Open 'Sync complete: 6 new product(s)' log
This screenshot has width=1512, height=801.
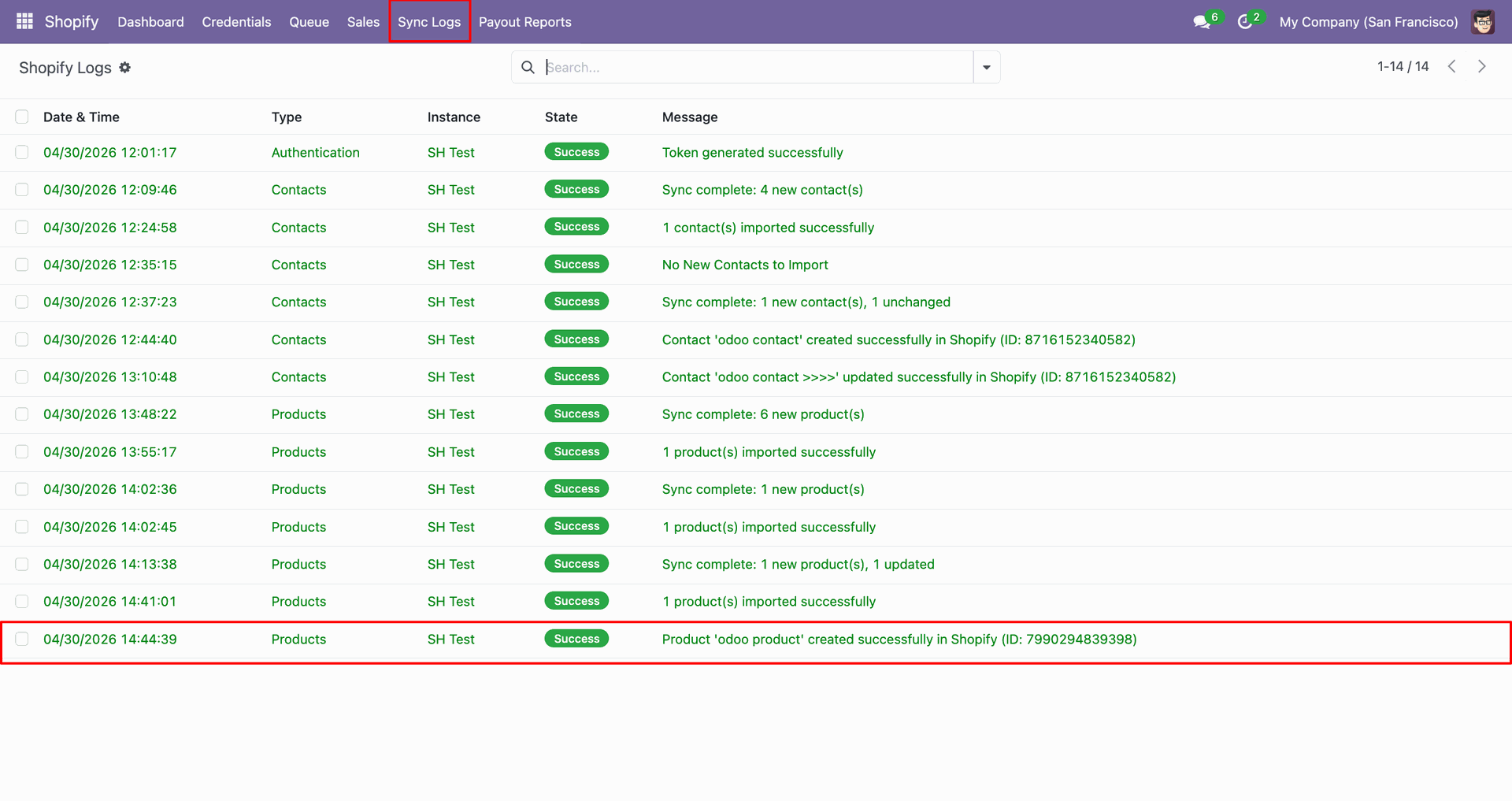pos(763,414)
